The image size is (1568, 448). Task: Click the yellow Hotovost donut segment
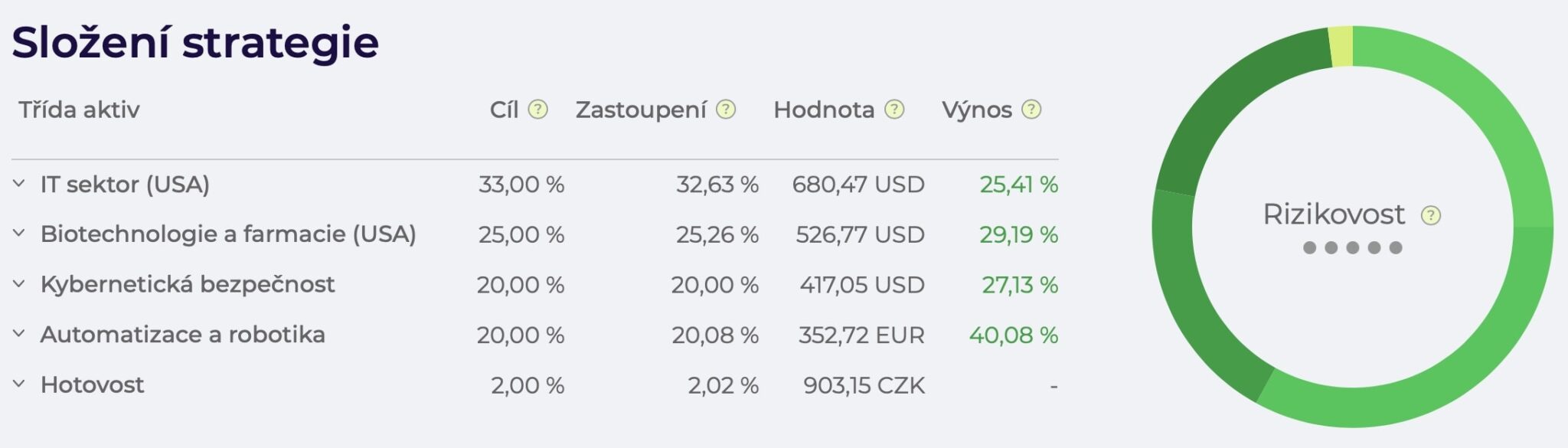click(x=1341, y=47)
